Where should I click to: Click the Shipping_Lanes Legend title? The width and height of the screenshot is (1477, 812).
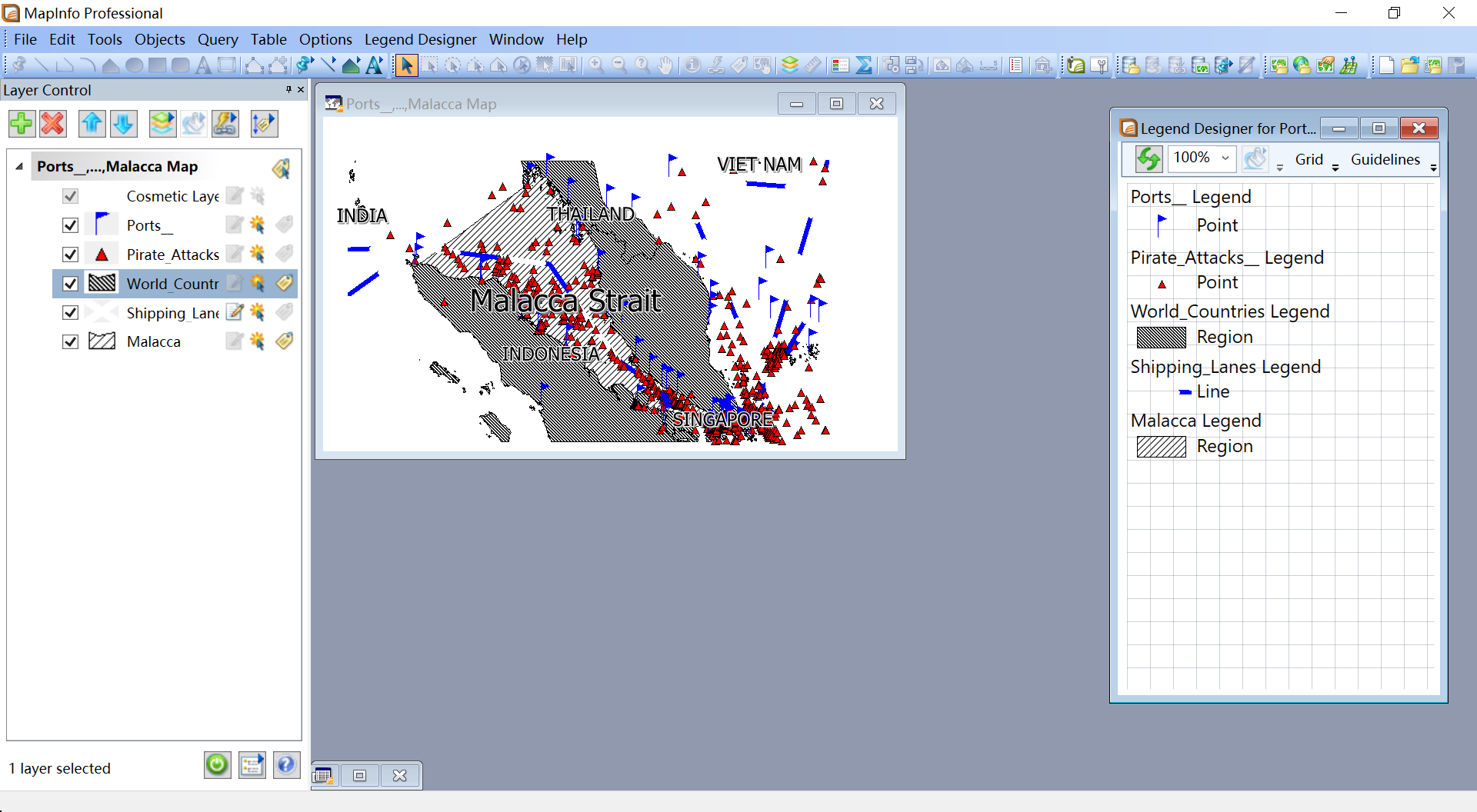tap(1225, 367)
